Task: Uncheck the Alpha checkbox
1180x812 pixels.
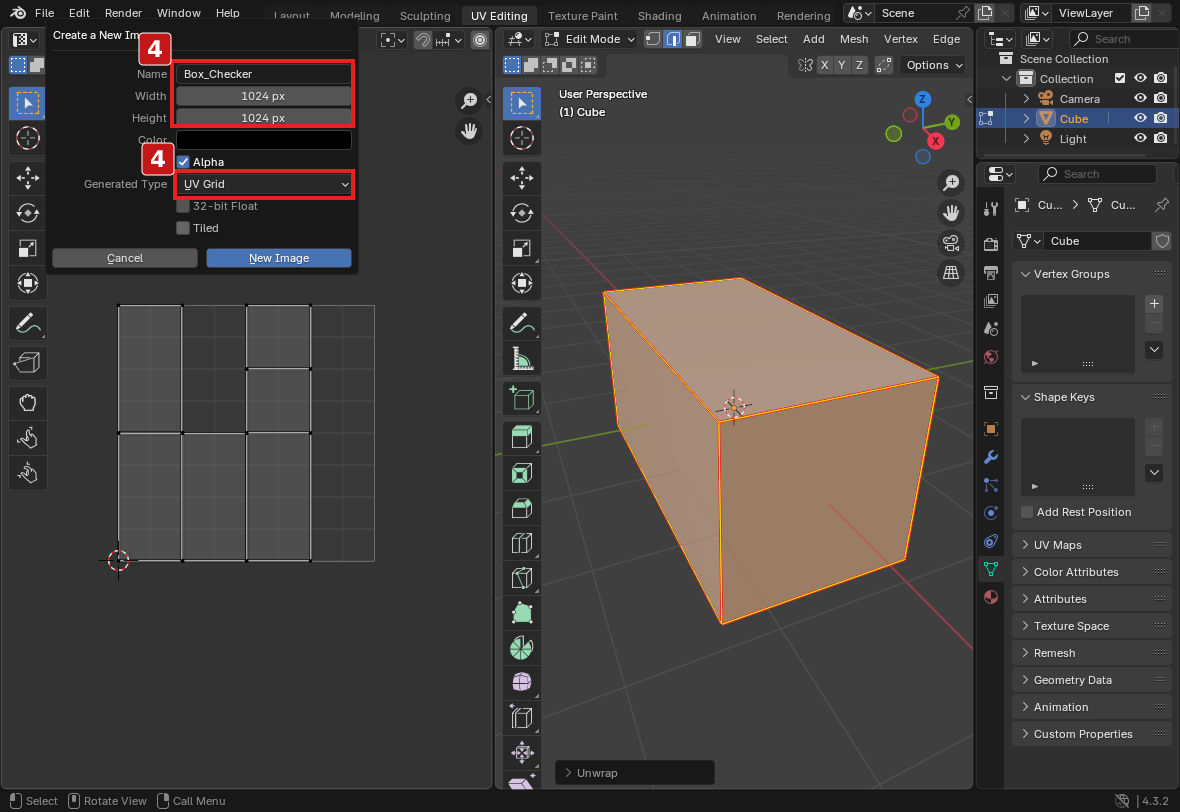Action: coord(183,162)
